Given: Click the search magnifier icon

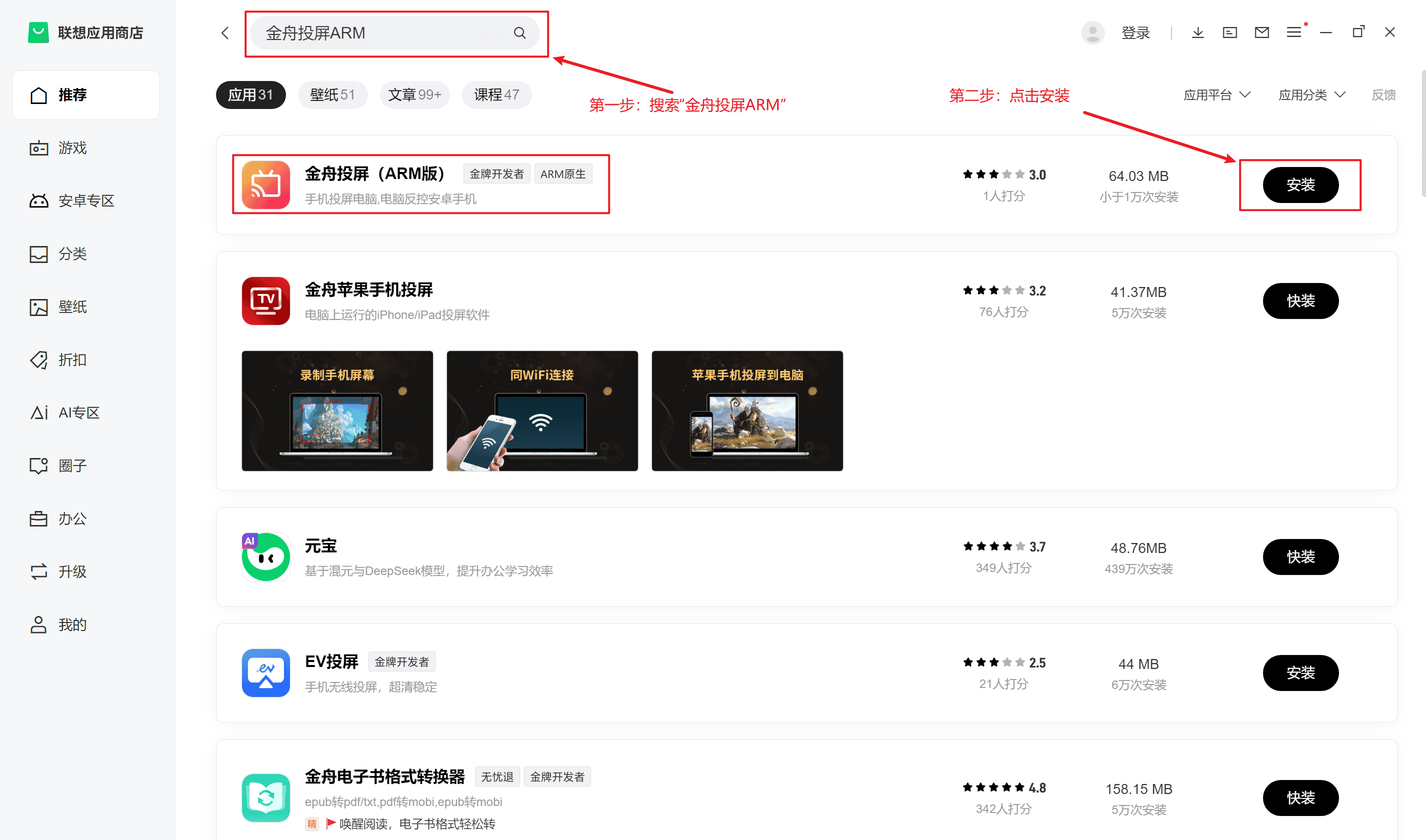Looking at the screenshot, I should 519,33.
